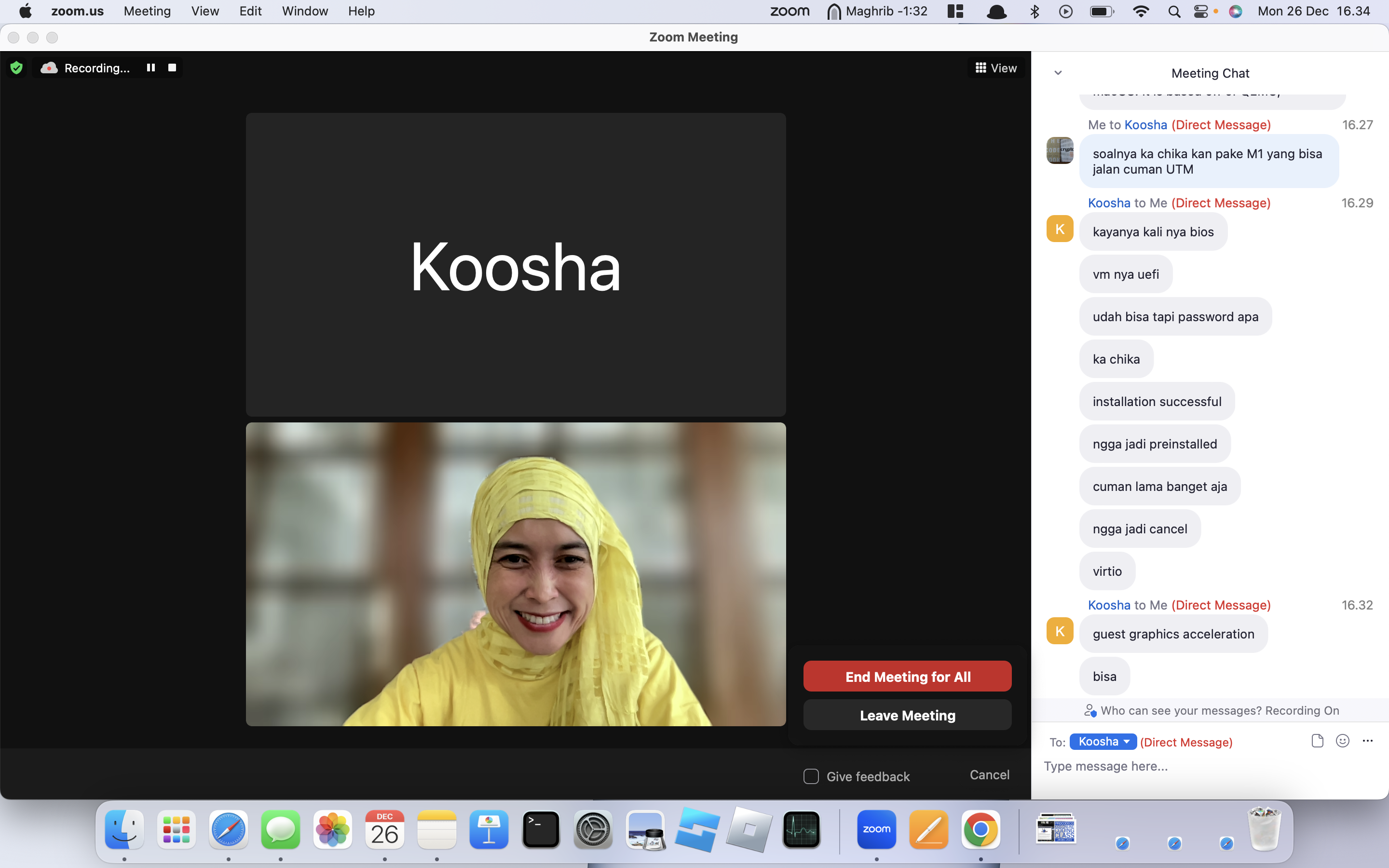Open Pages from the Dock

[929, 829]
